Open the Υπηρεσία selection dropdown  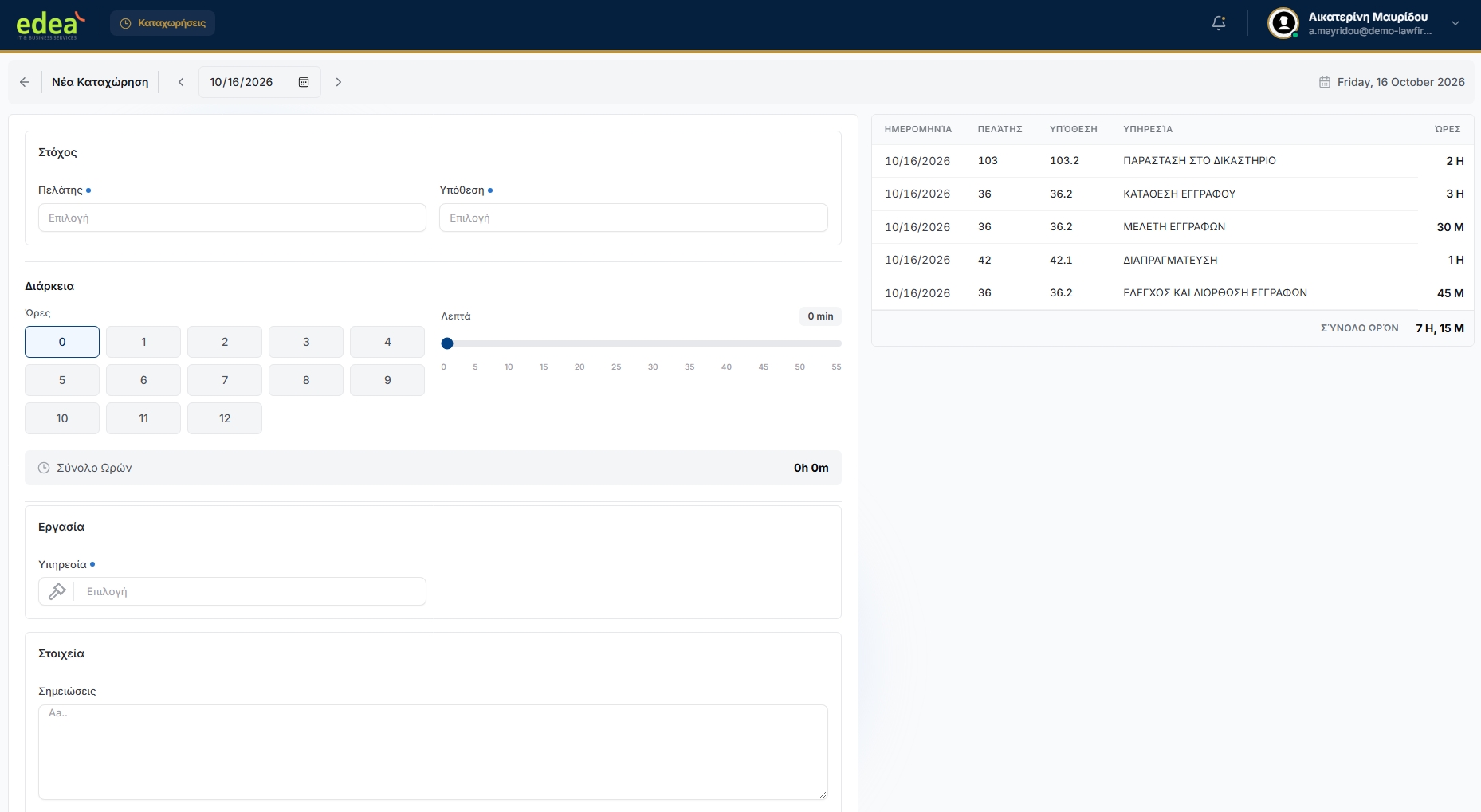coord(249,591)
